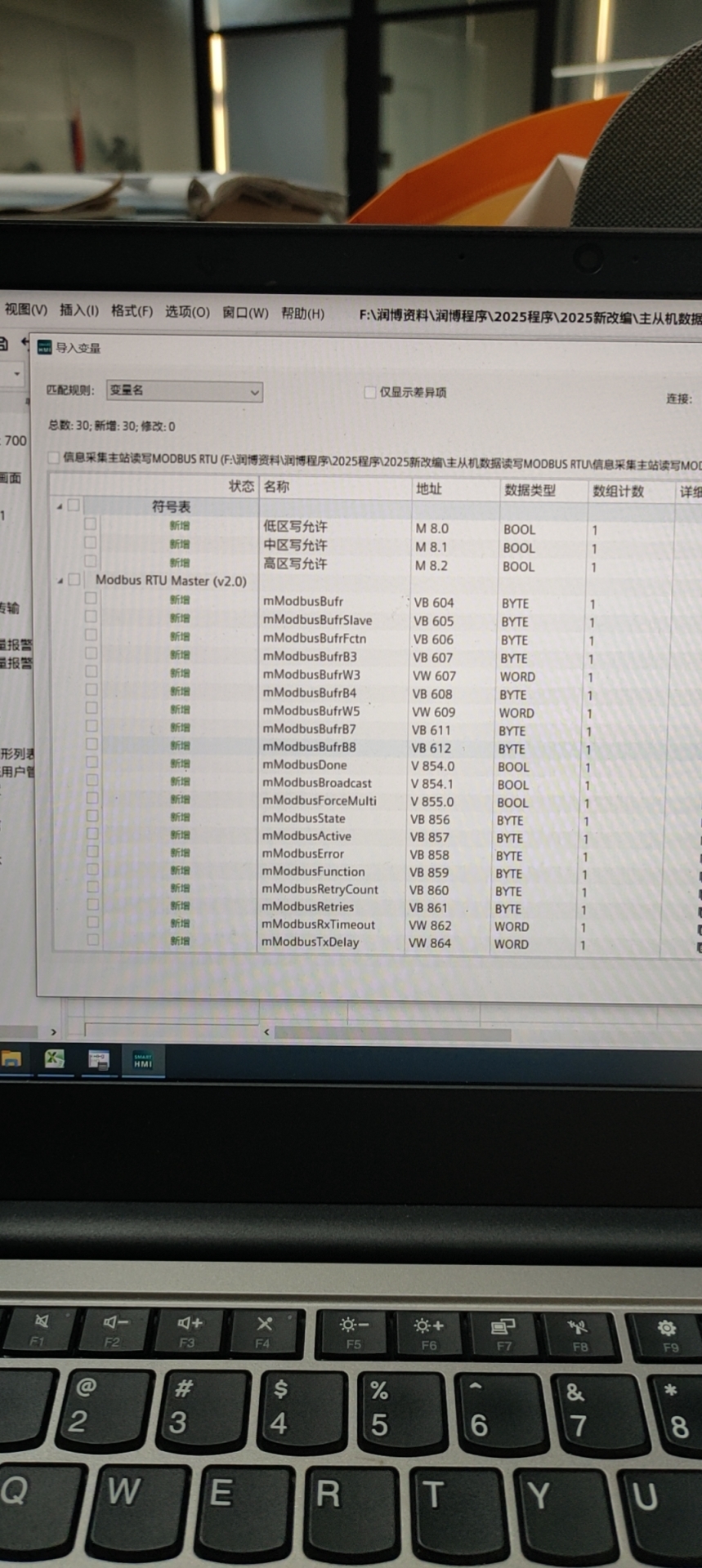The height and width of the screenshot is (1568, 702).
Task: Tick the checkbox for 低区写允许
Action: coord(90,524)
